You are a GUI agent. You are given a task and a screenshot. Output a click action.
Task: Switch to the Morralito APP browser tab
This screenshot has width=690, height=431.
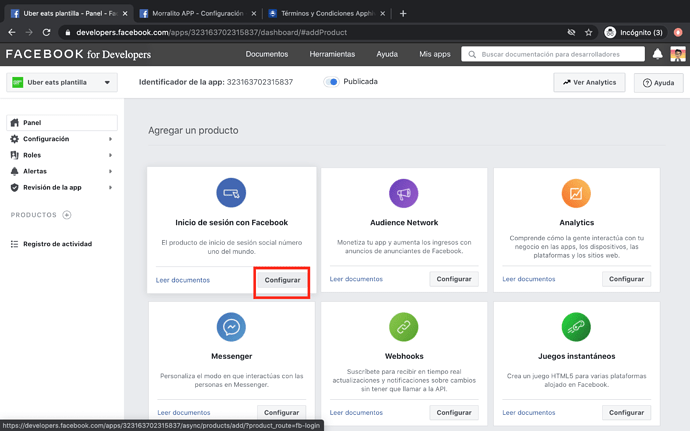[195, 13]
